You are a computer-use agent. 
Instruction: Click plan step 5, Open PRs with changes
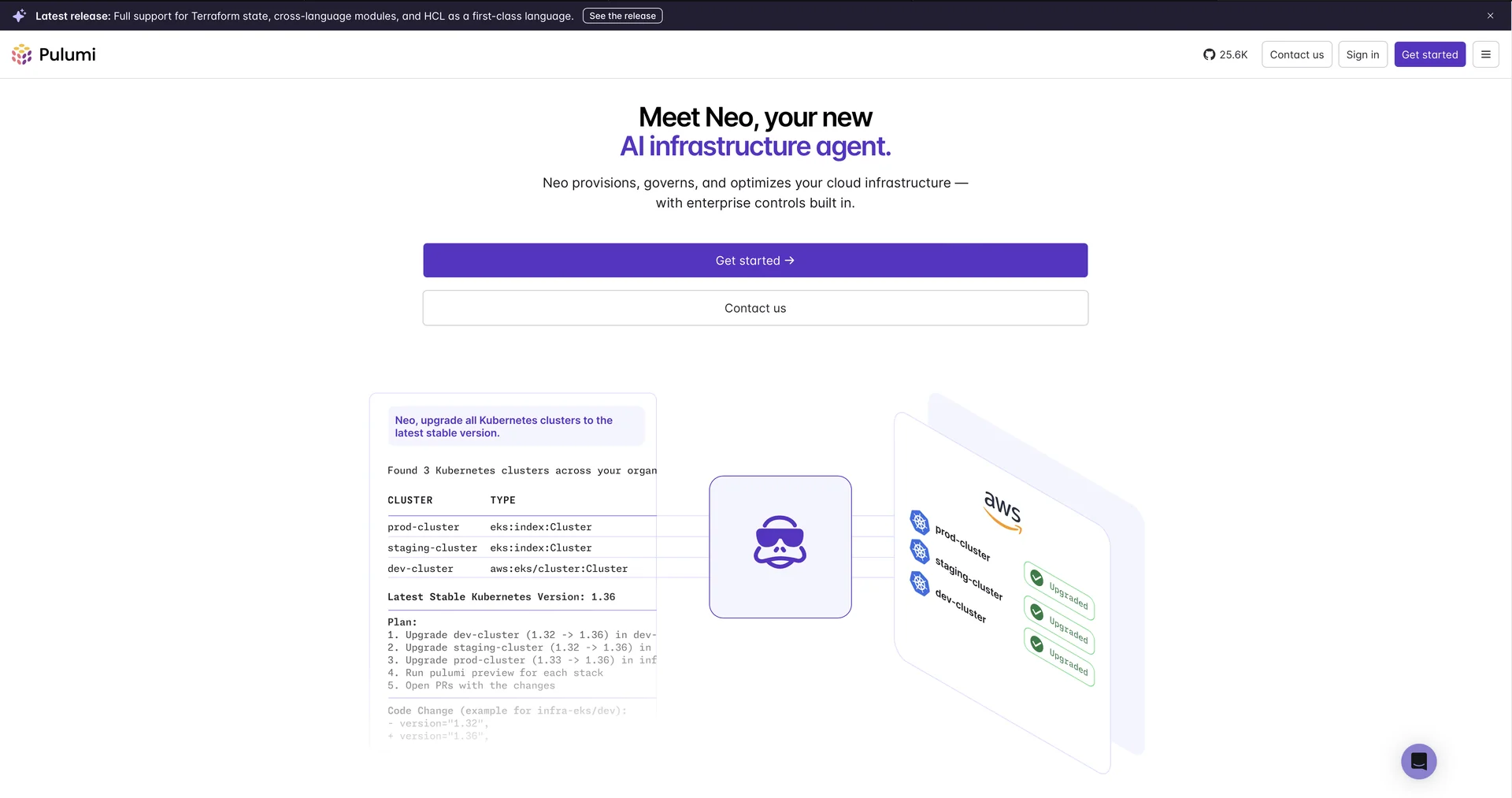[471, 685]
